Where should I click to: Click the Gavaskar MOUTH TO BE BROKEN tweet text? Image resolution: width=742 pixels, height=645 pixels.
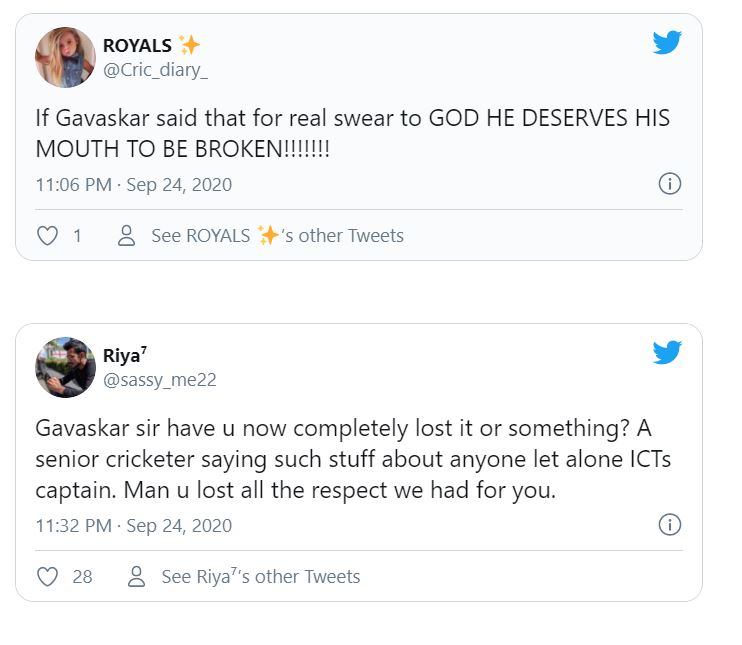[352, 133]
